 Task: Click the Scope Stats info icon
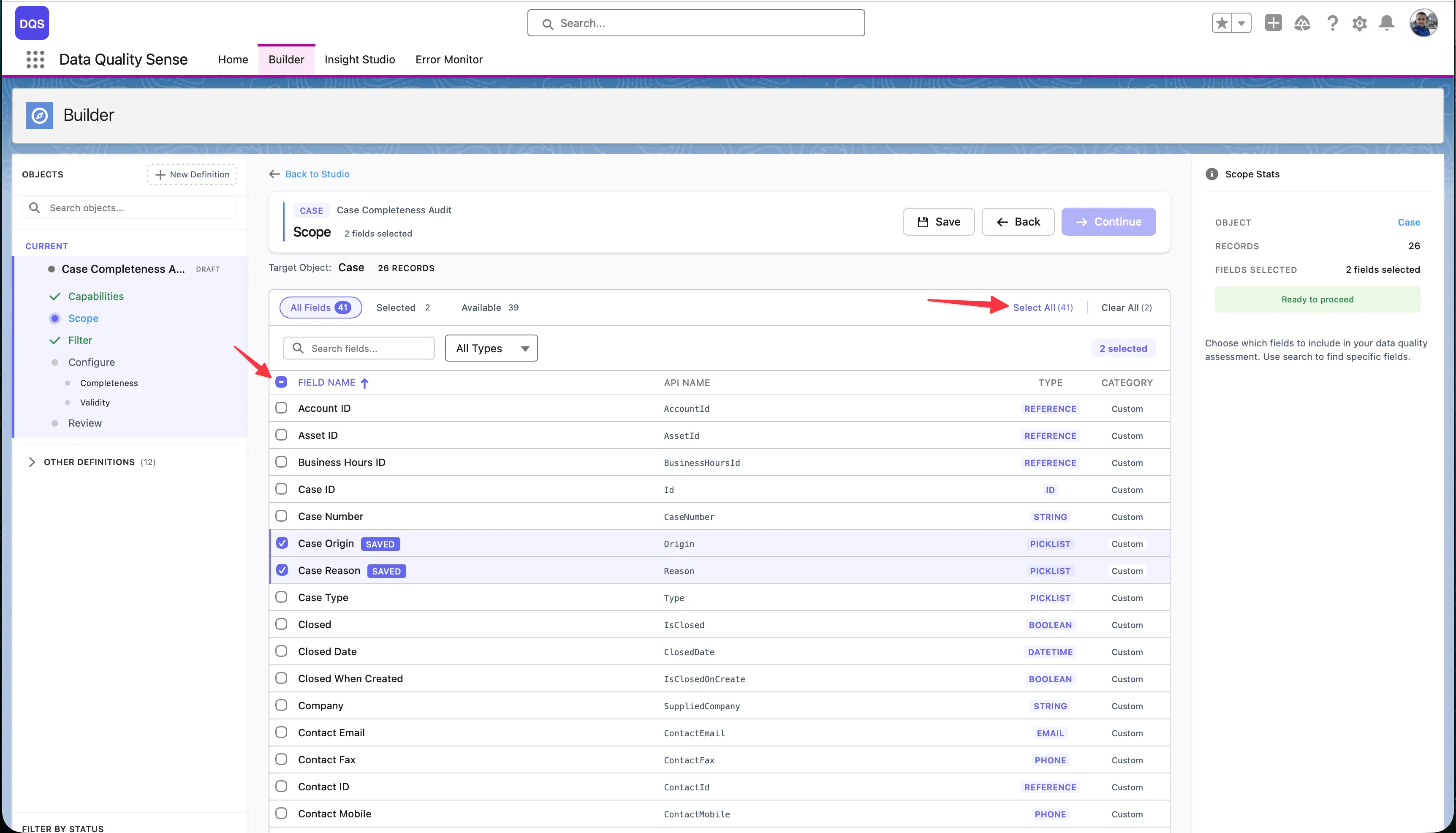[x=1212, y=174]
